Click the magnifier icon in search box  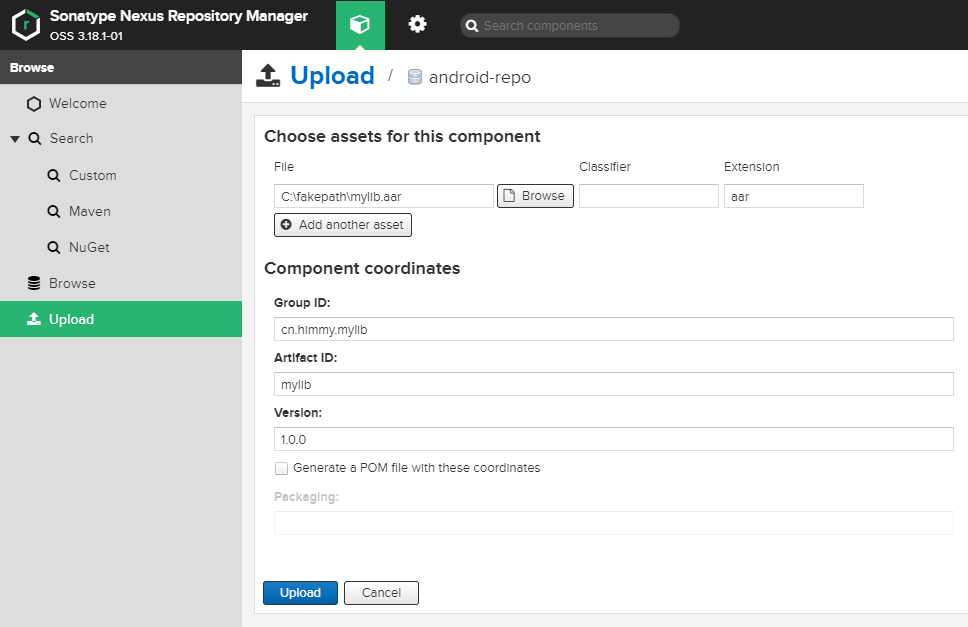472,26
